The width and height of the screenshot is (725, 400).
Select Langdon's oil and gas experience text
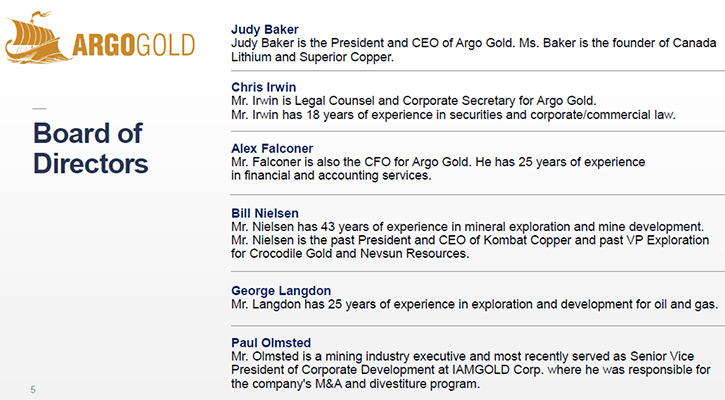point(474,304)
